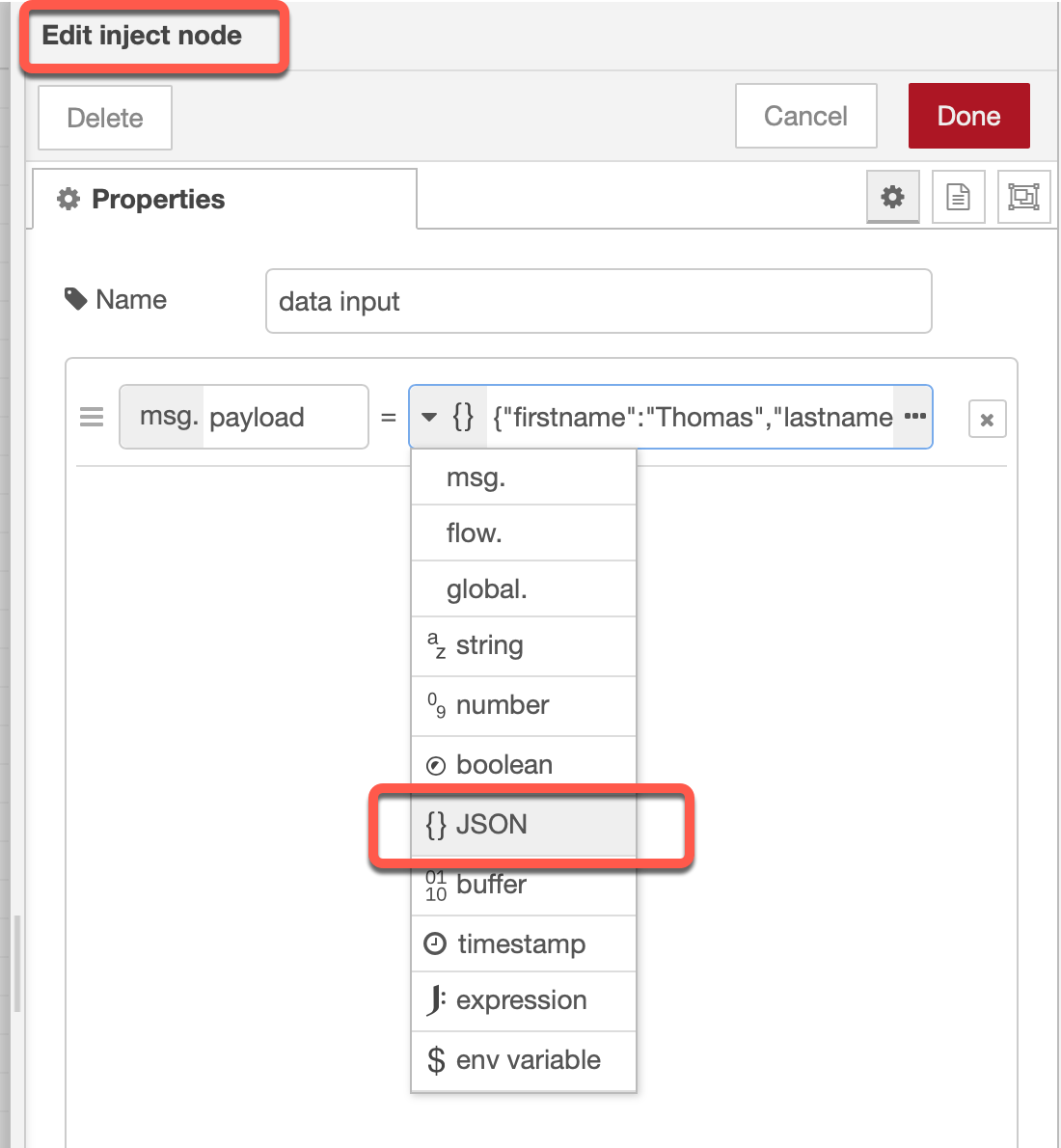Switch to the Appearance tab icon

click(1023, 197)
